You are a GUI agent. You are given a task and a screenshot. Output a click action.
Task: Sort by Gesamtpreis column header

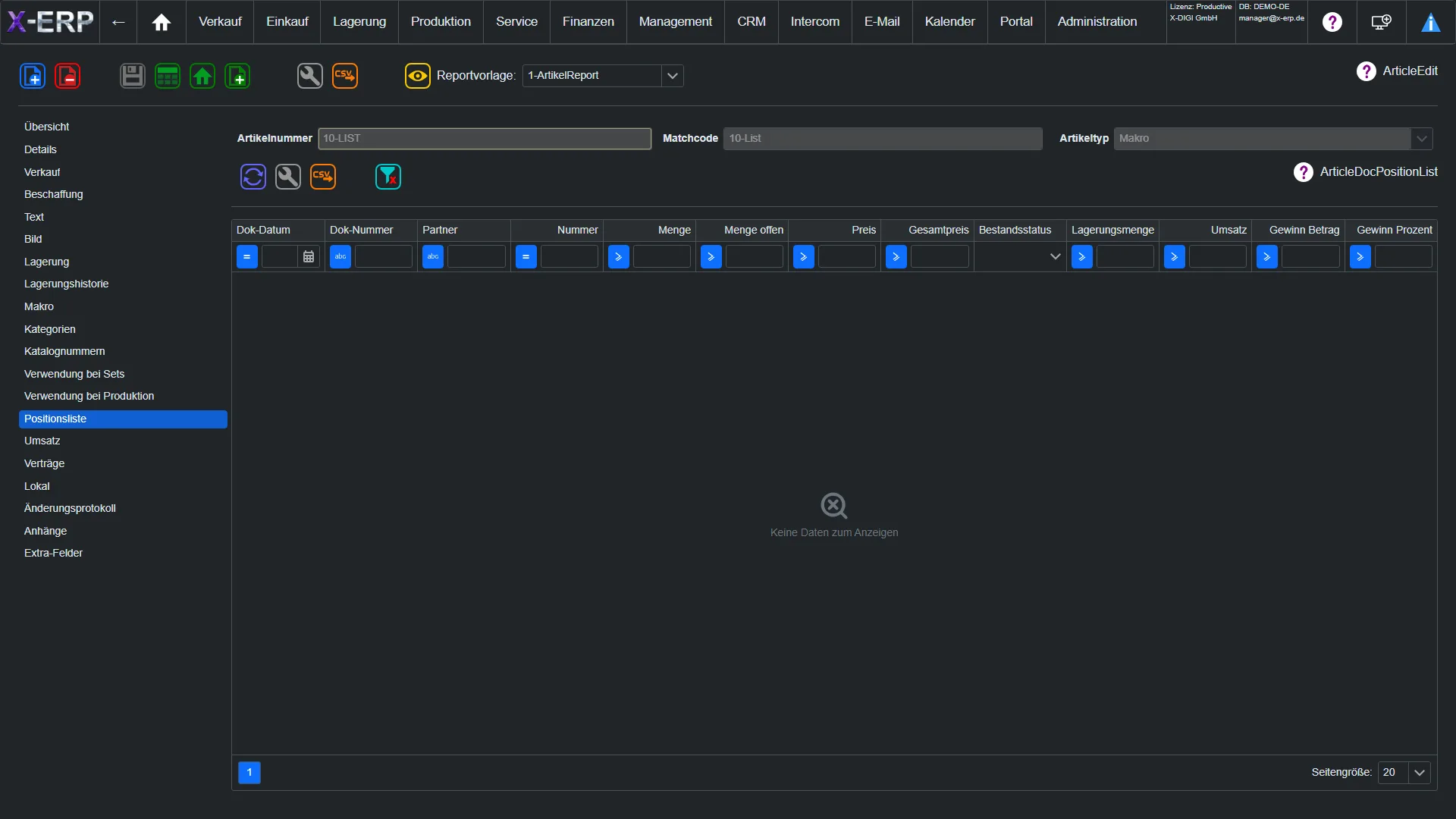pyautogui.click(x=927, y=231)
